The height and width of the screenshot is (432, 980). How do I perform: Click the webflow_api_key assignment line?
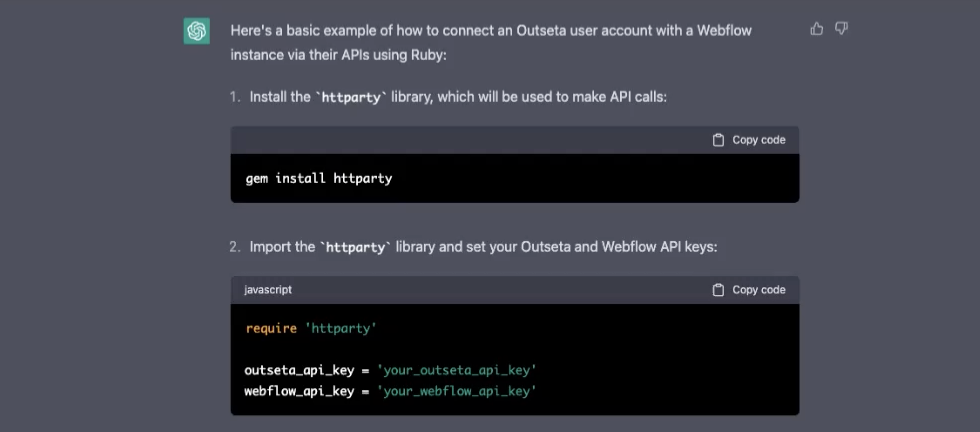click(391, 392)
